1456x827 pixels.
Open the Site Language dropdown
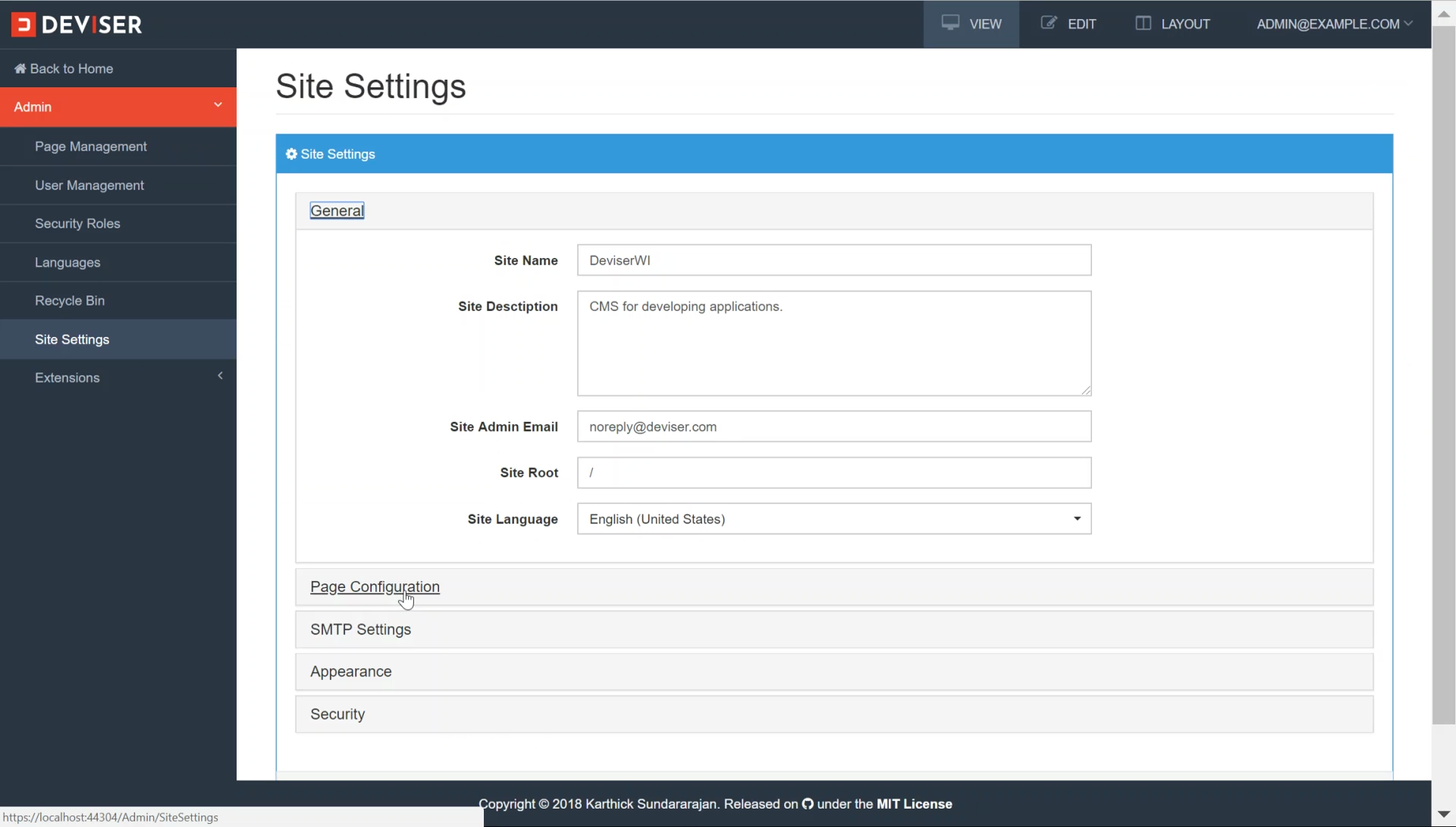point(833,519)
